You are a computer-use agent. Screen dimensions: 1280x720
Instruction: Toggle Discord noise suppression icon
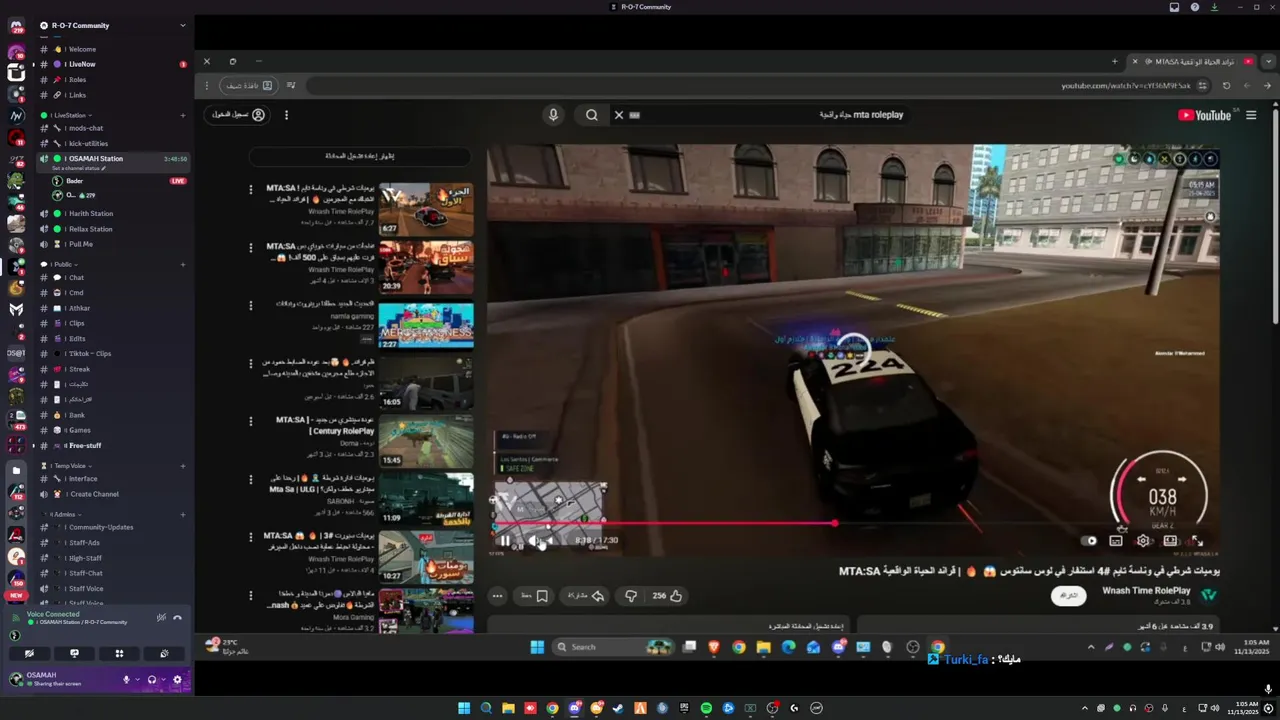(x=161, y=618)
